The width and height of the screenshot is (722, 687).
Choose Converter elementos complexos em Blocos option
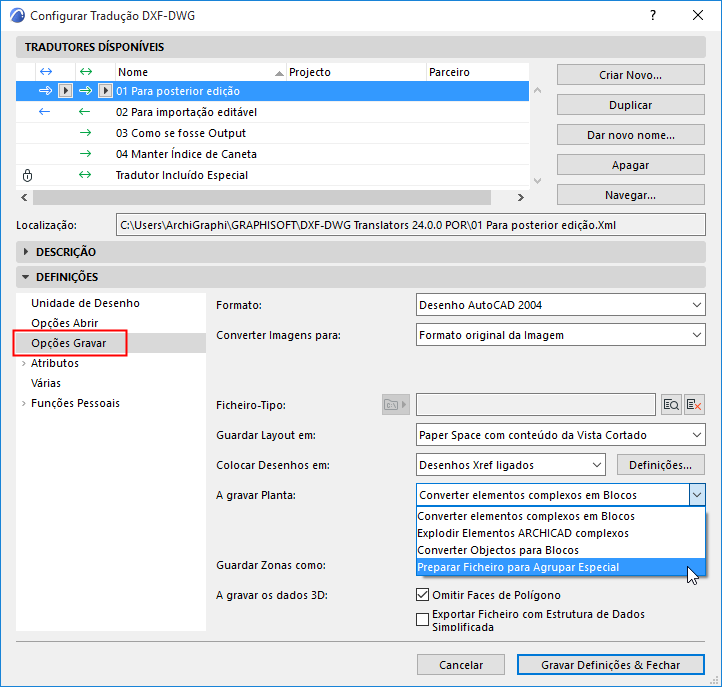click(x=560, y=516)
